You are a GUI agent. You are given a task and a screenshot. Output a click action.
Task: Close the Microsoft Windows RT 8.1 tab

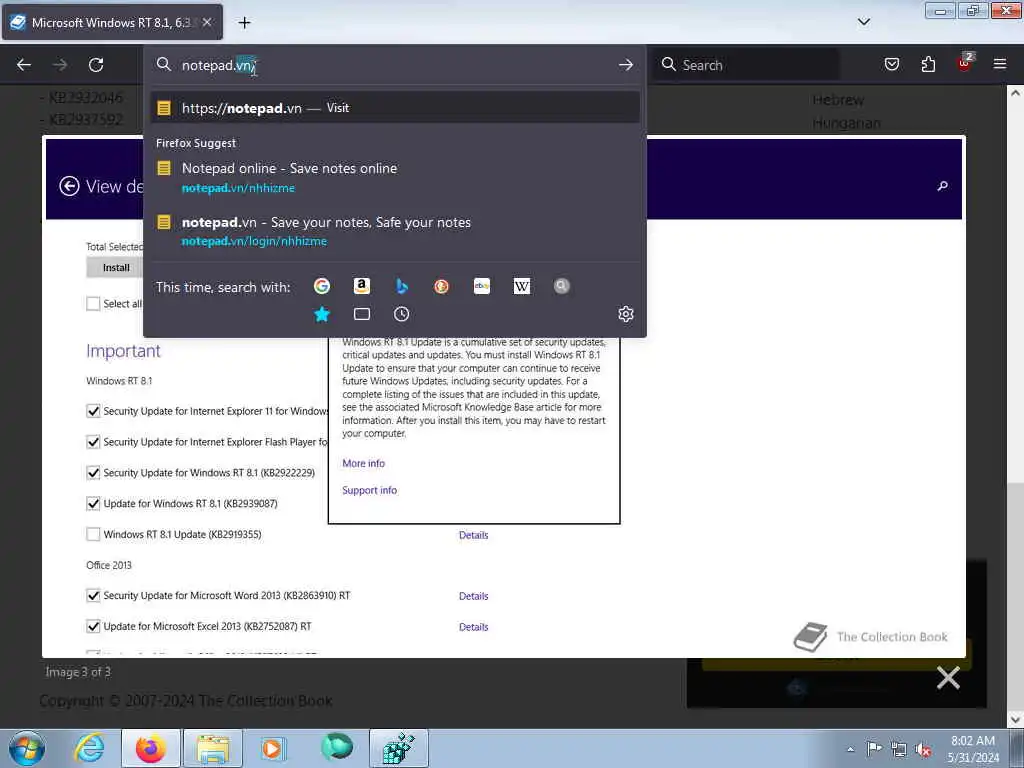point(206,22)
